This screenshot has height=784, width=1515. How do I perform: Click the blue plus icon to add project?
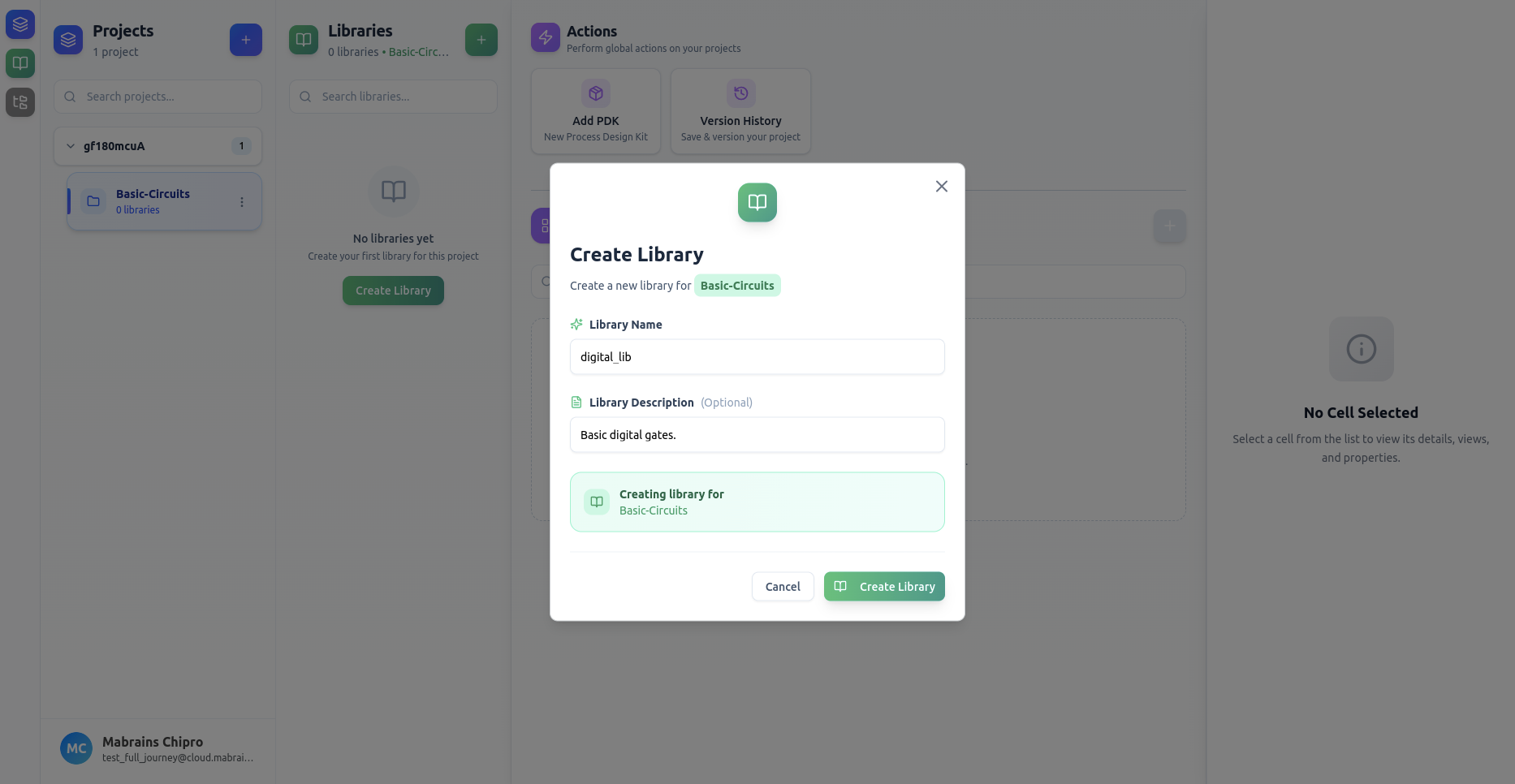246,39
